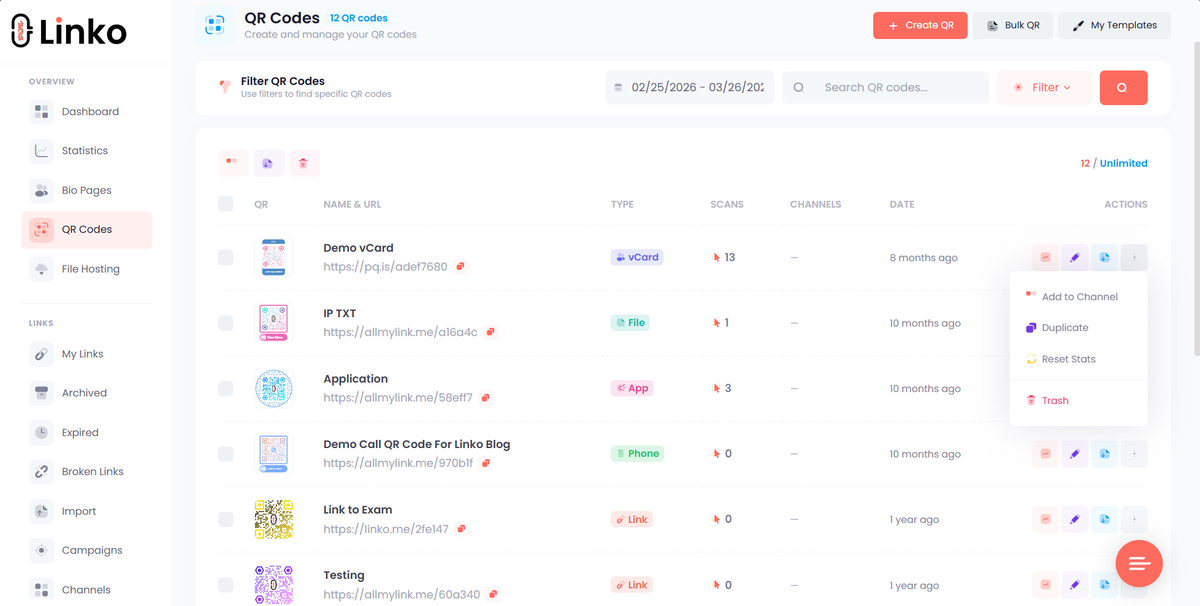Open the three-dot actions menu for Demo Call QR Code
The width and height of the screenshot is (1200, 606).
[x=1134, y=453]
